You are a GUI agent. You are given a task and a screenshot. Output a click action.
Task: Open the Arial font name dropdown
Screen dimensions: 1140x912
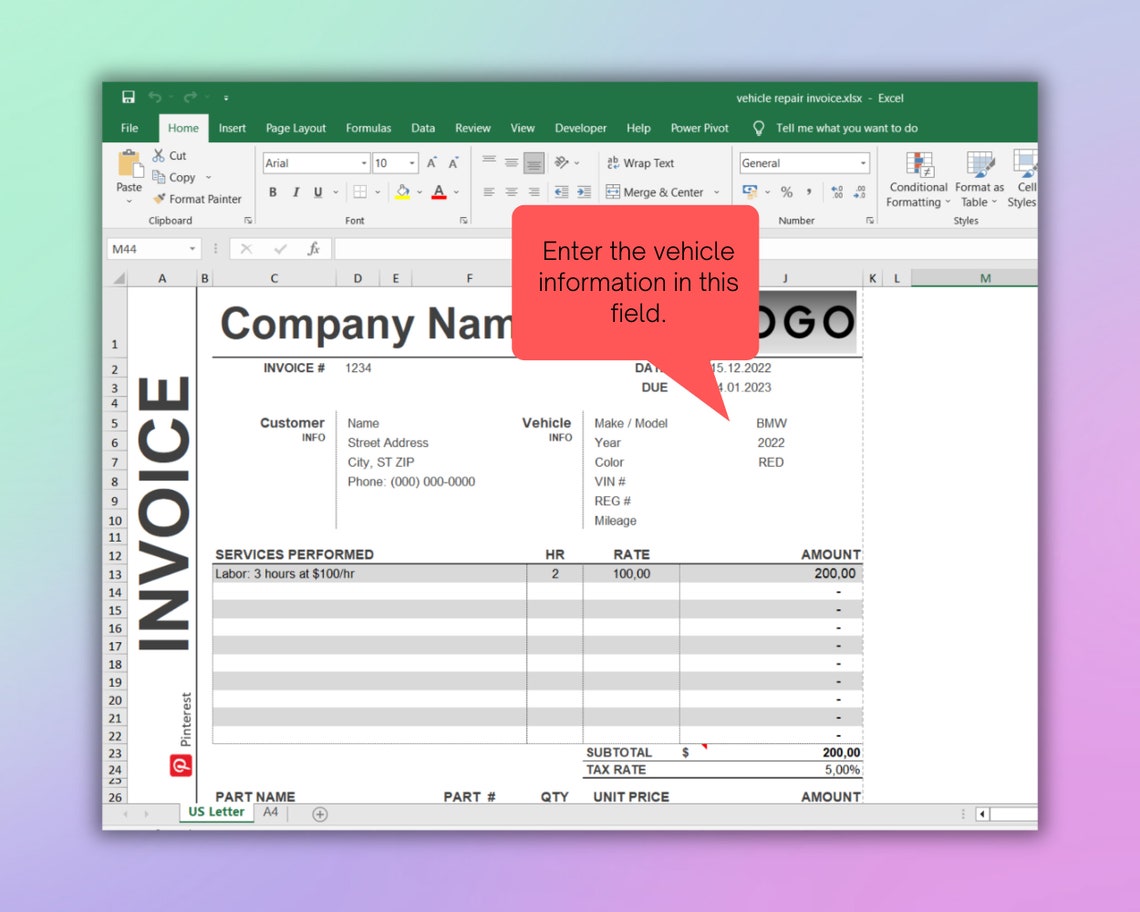click(362, 162)
